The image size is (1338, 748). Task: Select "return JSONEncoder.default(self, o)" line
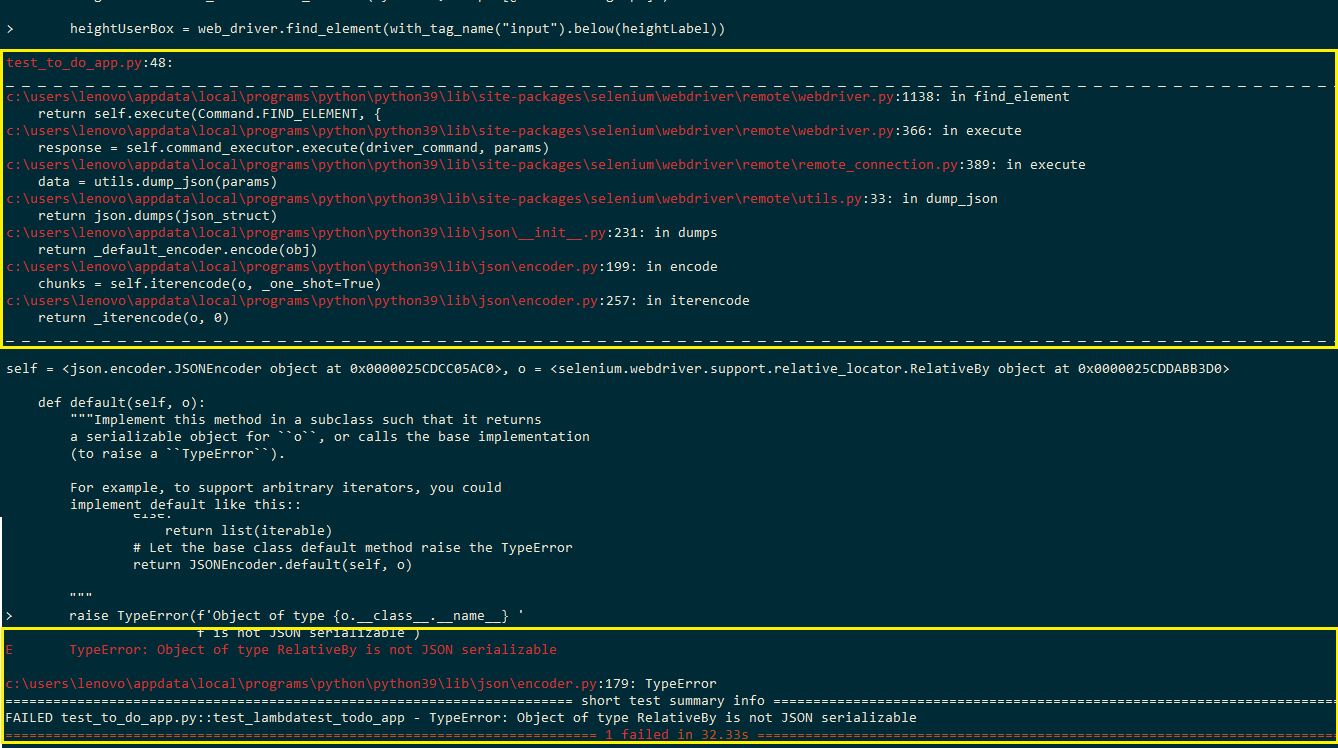tap(273, 565)
